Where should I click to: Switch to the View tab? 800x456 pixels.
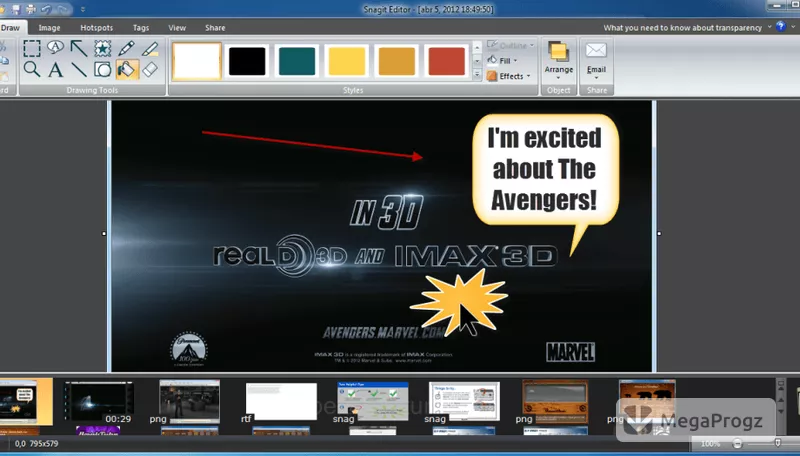pos(177,28)
